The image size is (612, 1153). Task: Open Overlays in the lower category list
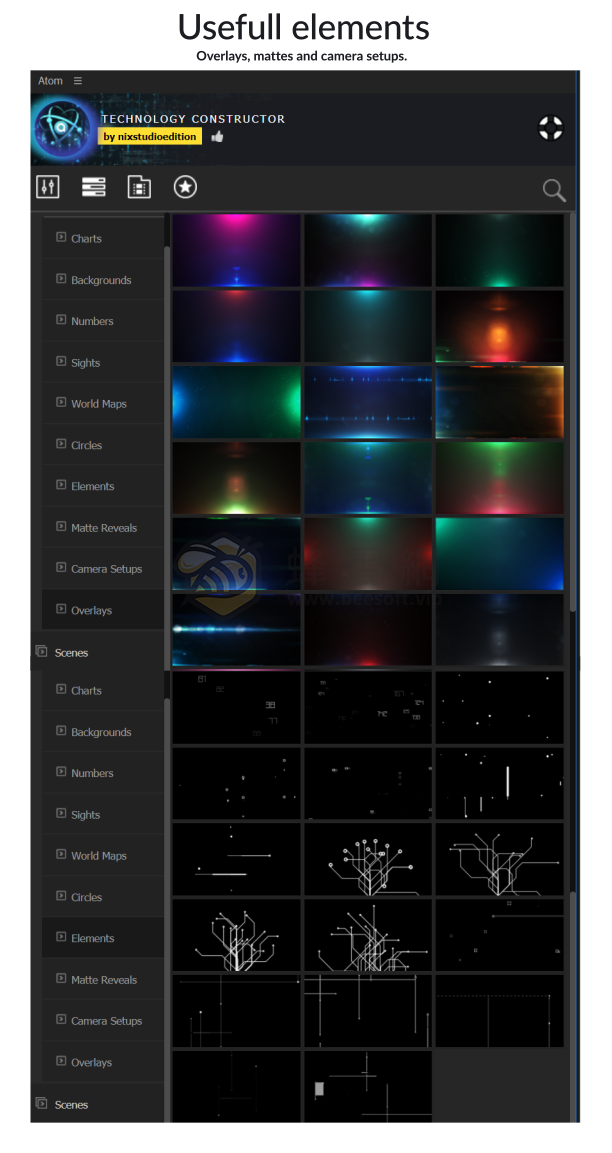[103, 1063]
